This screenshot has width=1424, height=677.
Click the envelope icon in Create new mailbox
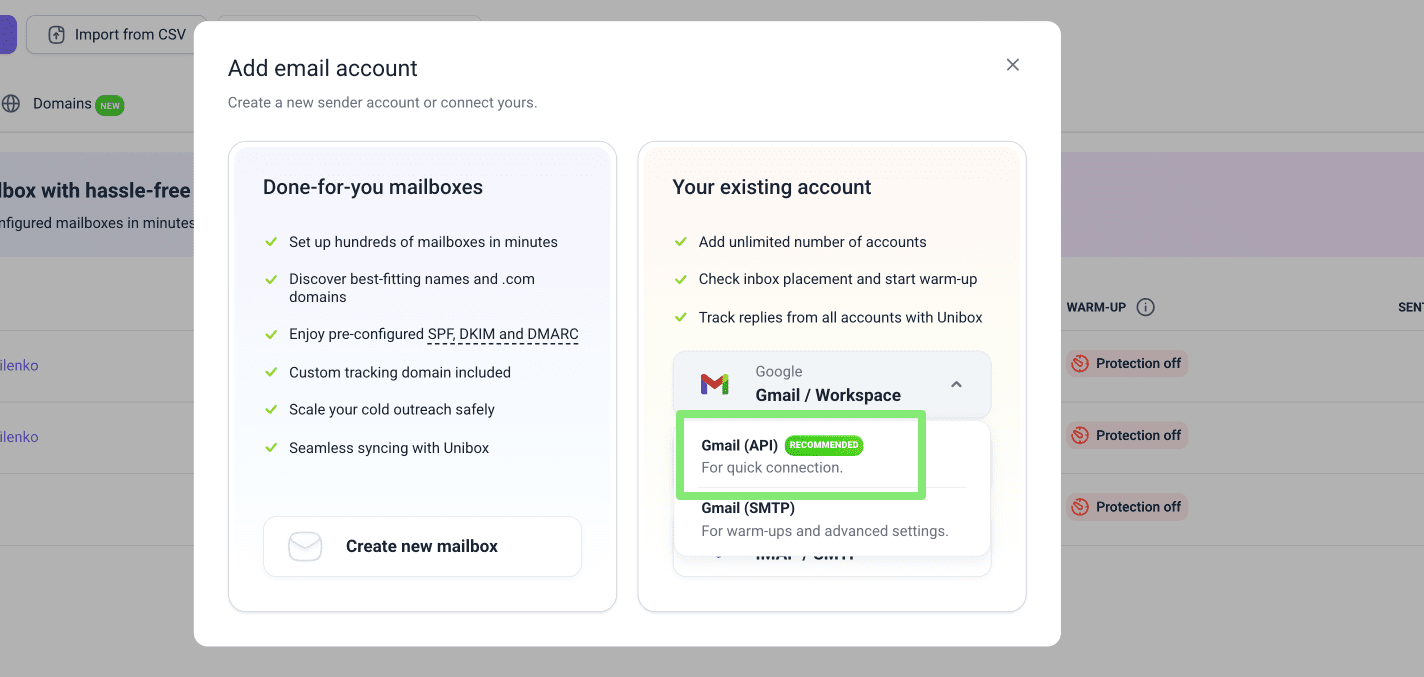305,546
